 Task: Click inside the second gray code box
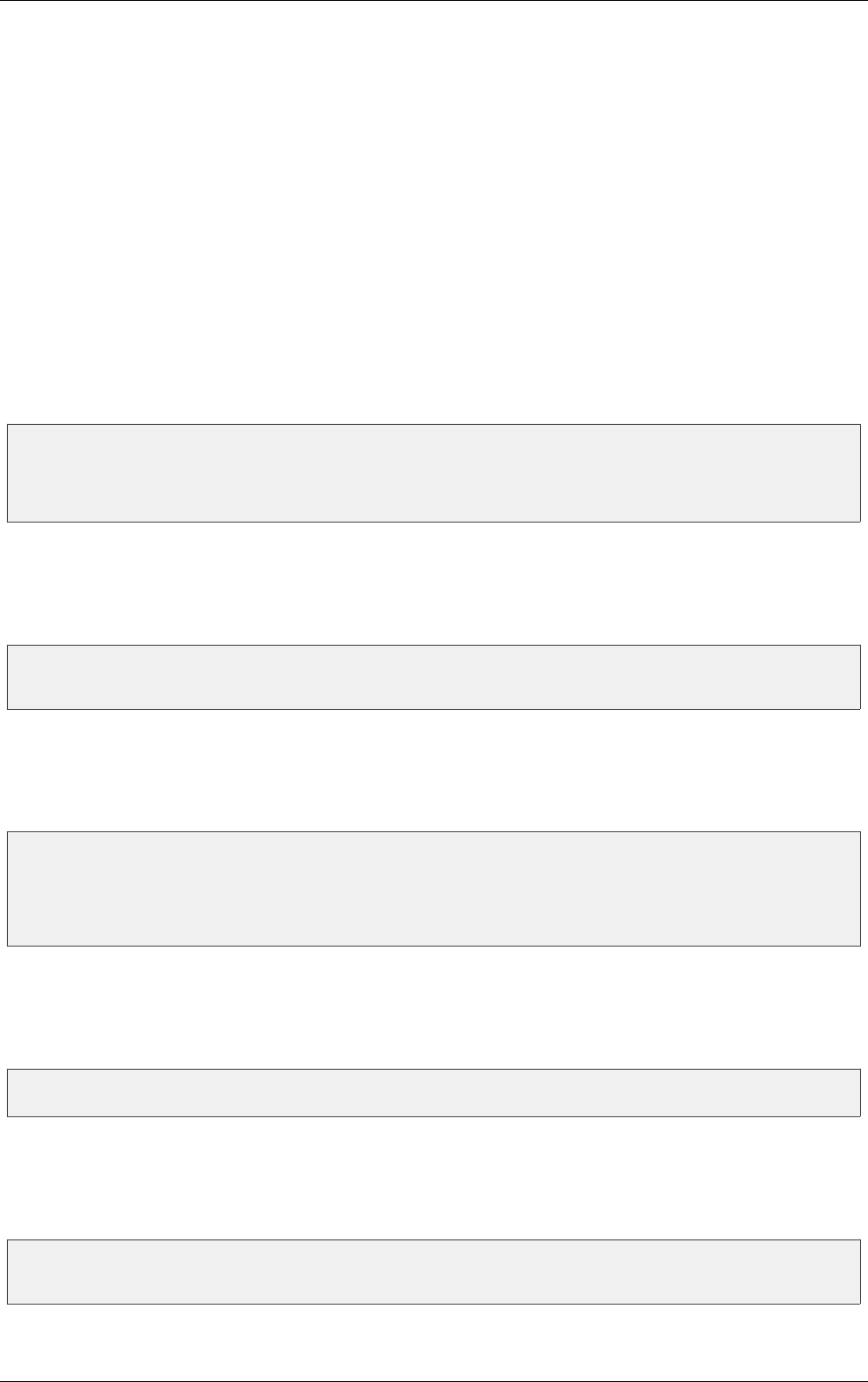click(x=434, y=677)
